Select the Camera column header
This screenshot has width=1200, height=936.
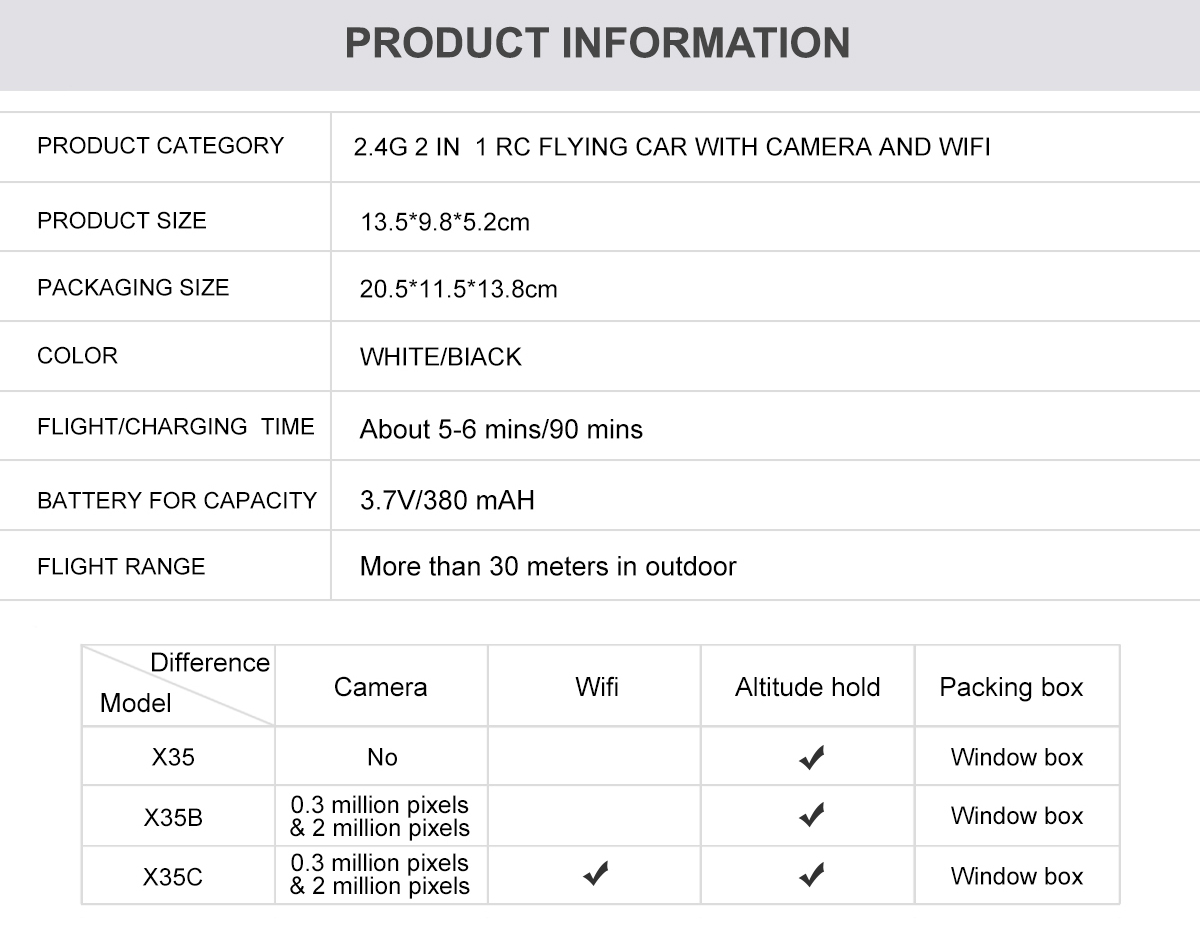pyautogui.click(x=380, y=687)
